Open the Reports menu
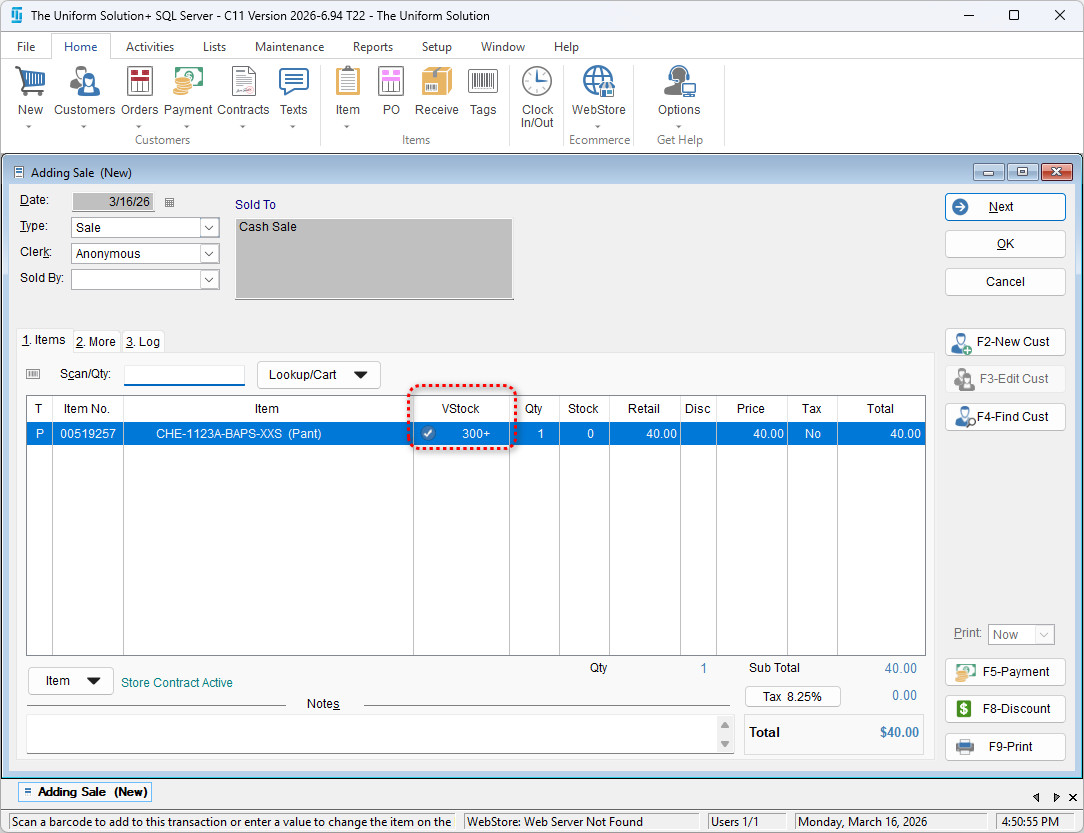1084x833 pixels. [372, 47]
